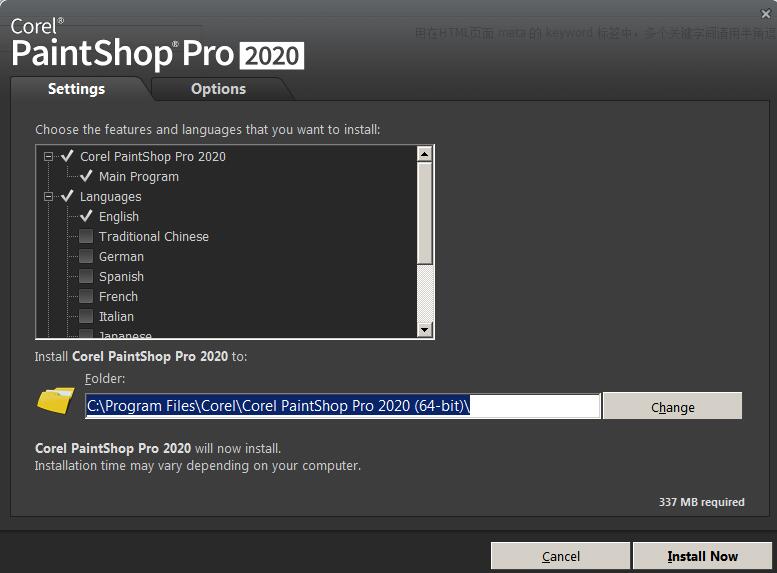Click the Cancel button
This screenshot has height=573, width=777.
point(560,556)
